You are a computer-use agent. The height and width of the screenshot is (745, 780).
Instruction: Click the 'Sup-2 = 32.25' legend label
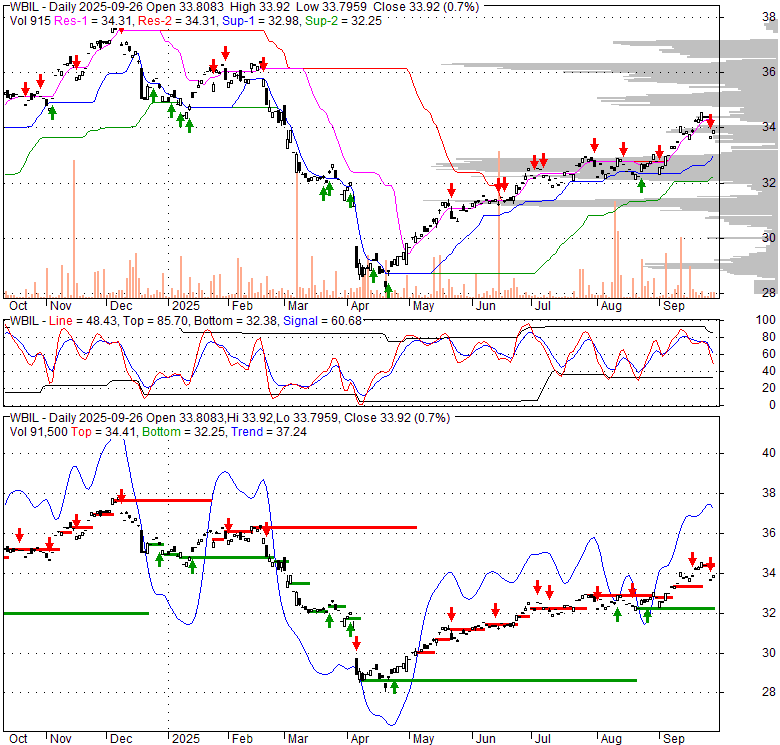point(343,21)
